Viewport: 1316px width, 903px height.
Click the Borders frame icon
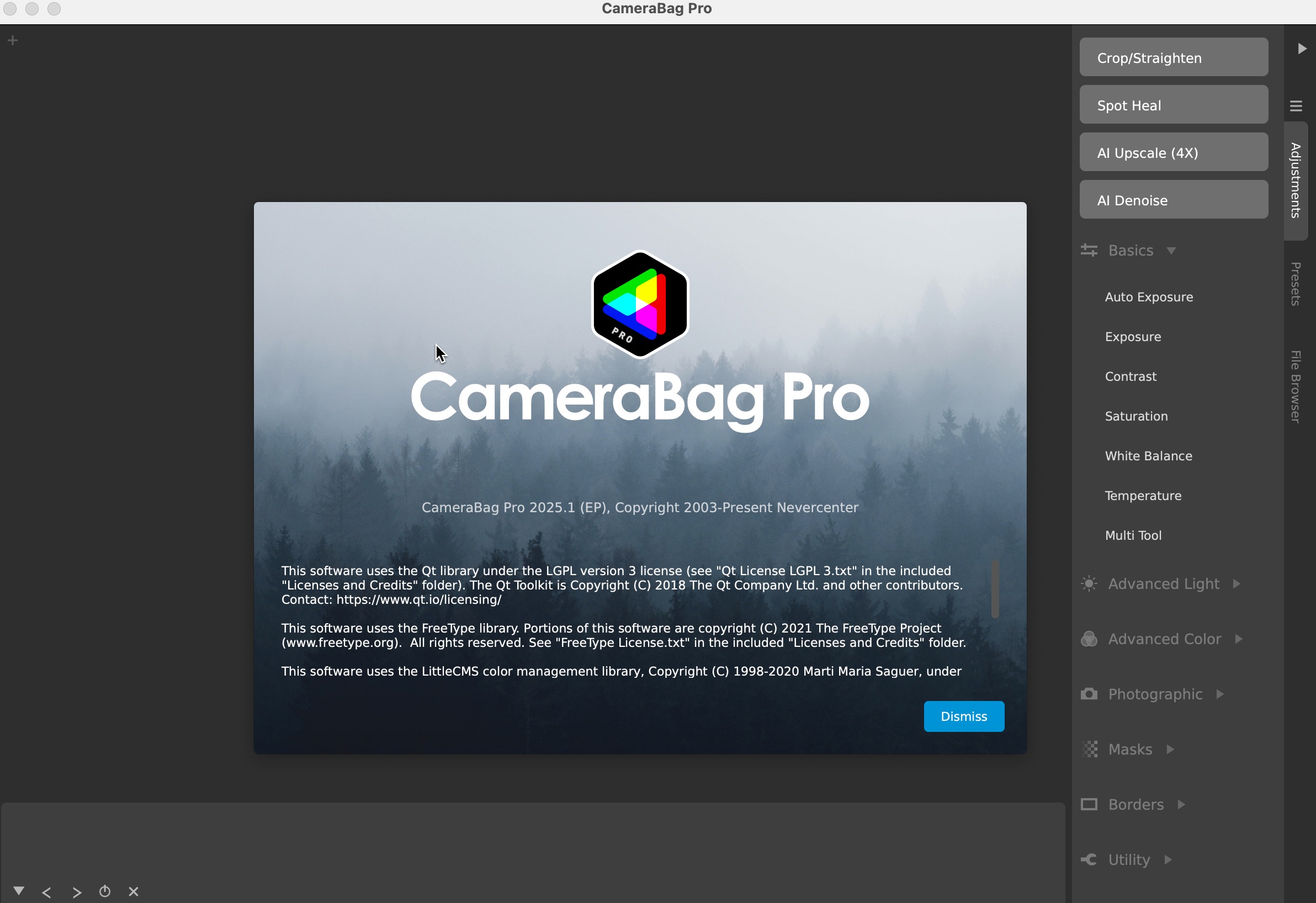1089,805
